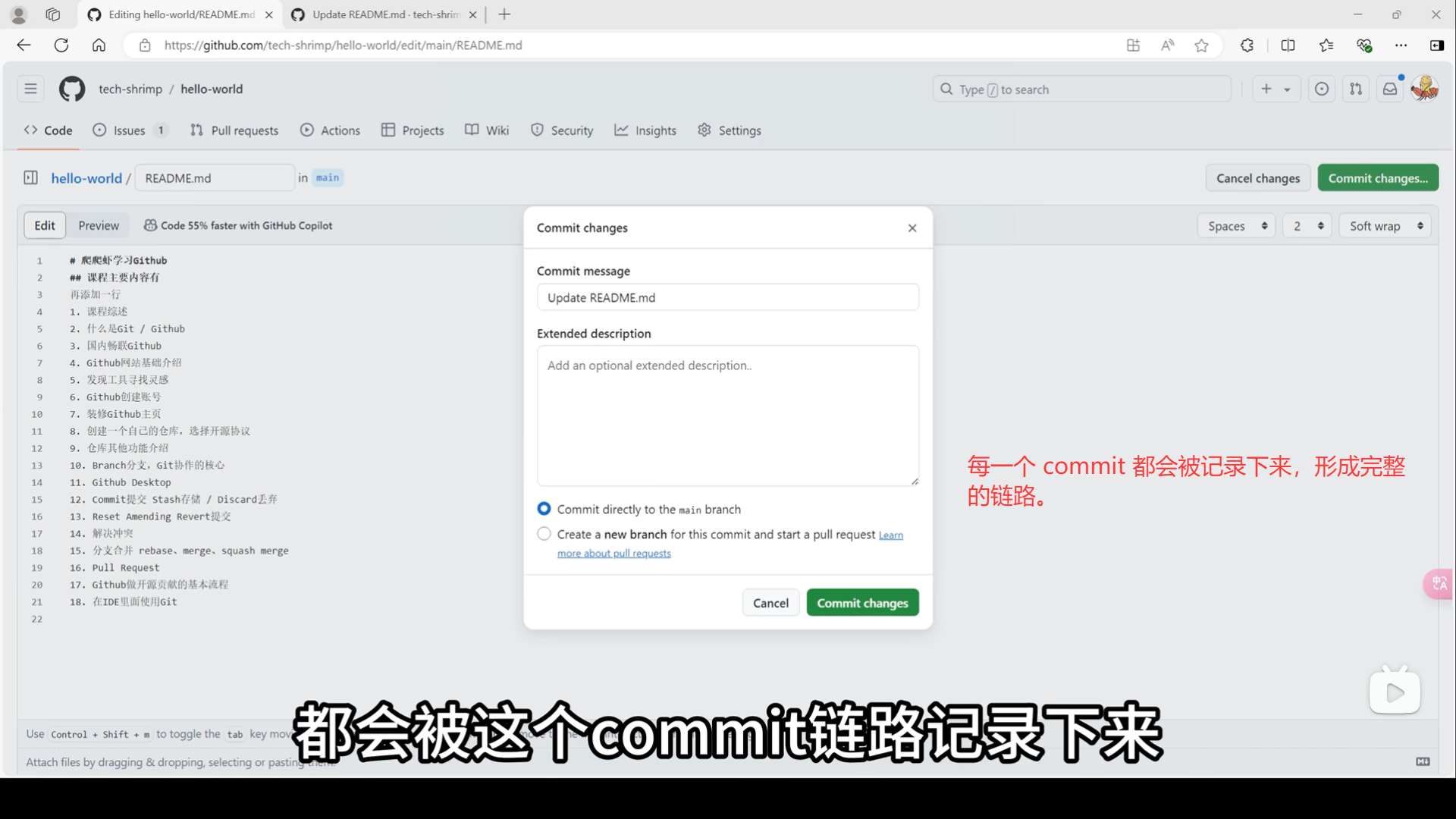Expand the plus create-new dropdown
This screenshot has width=1456, height=819.
(1276, 89)
